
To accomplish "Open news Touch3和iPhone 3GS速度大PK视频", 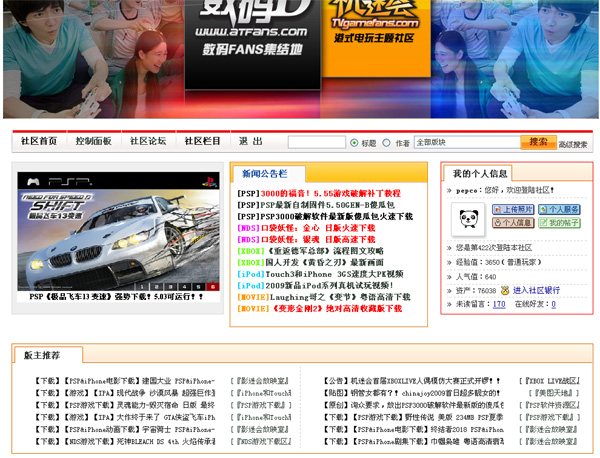I will (x=334, y=274).
